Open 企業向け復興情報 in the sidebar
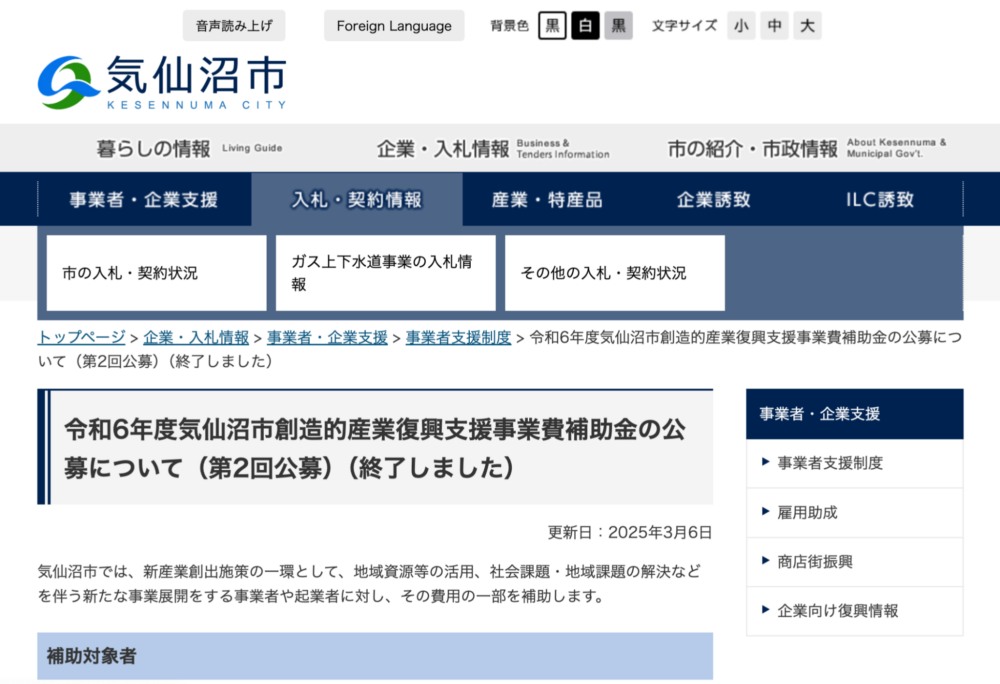 tap(855, 611)
